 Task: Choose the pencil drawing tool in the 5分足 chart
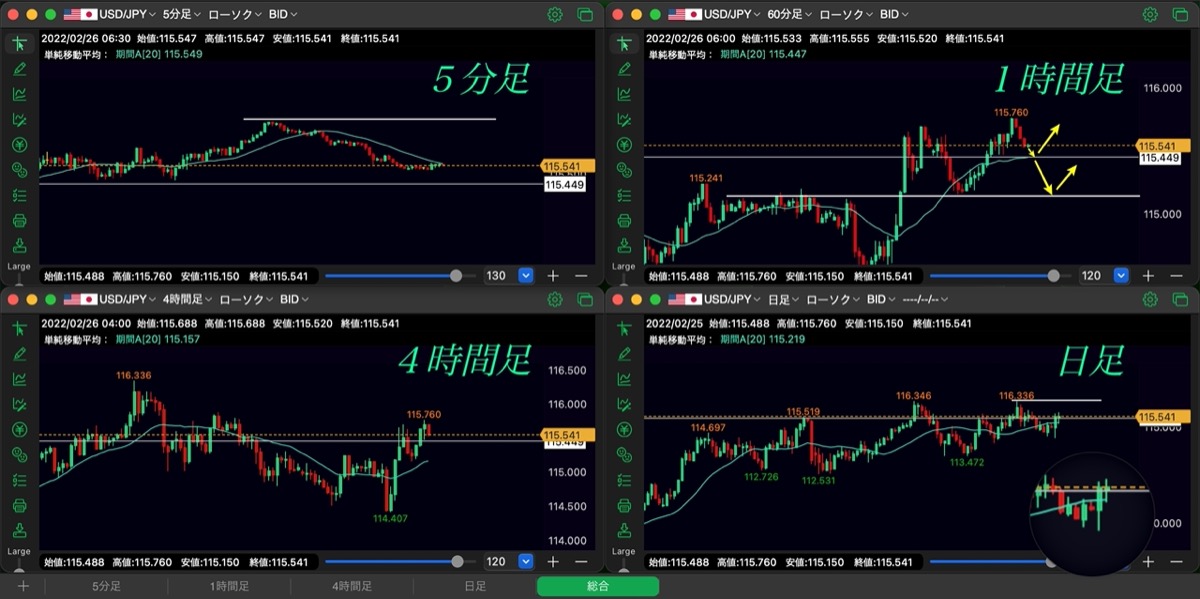pos(20,69)
